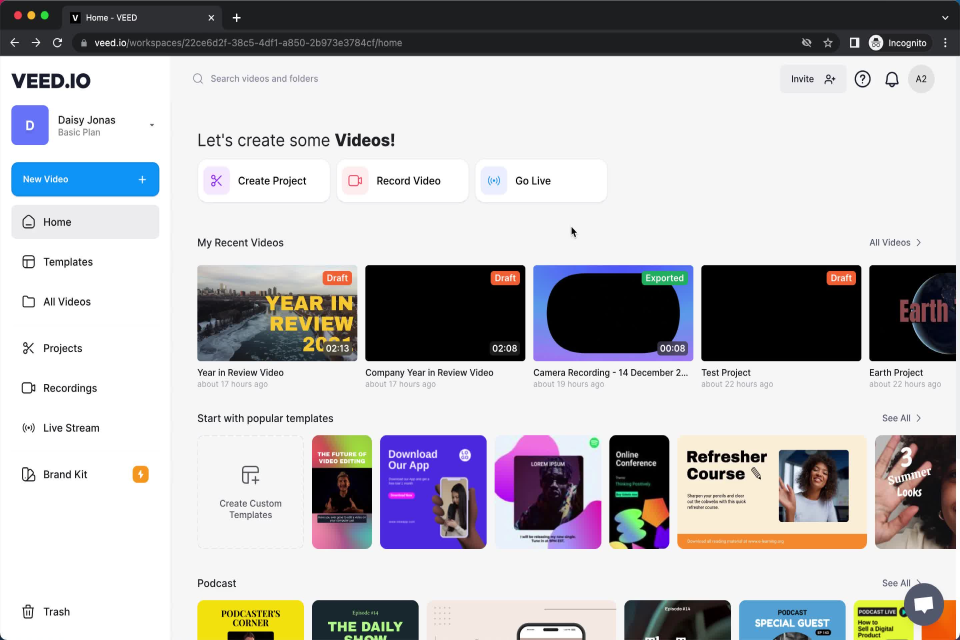The width and height of the screenshot is (960, 640).
Task: Open the Camera Recording thumbnail
Action: pyautogui.click(x=613, y=313)
